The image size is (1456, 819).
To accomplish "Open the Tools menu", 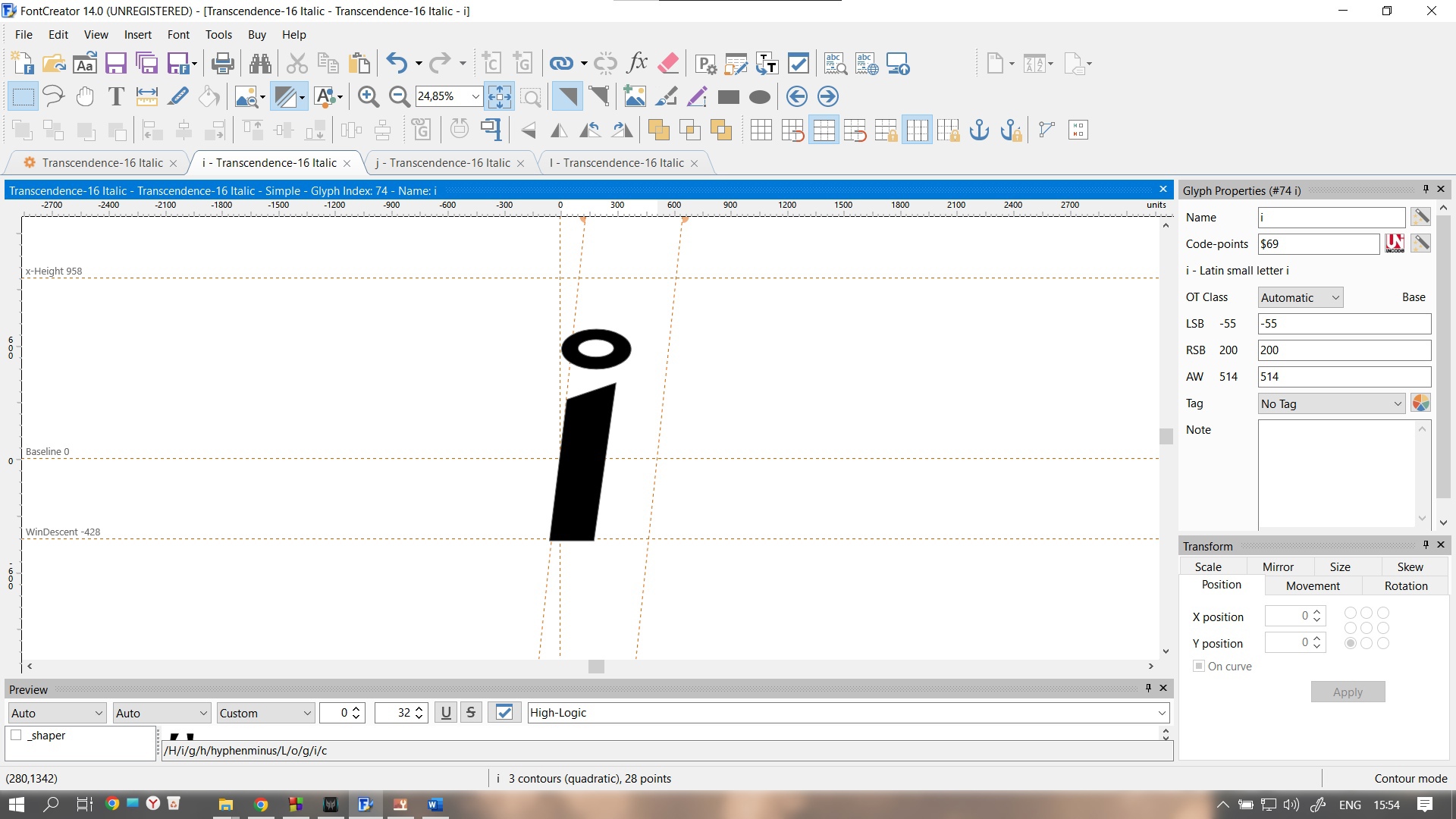I will click(x=218, y=35).
